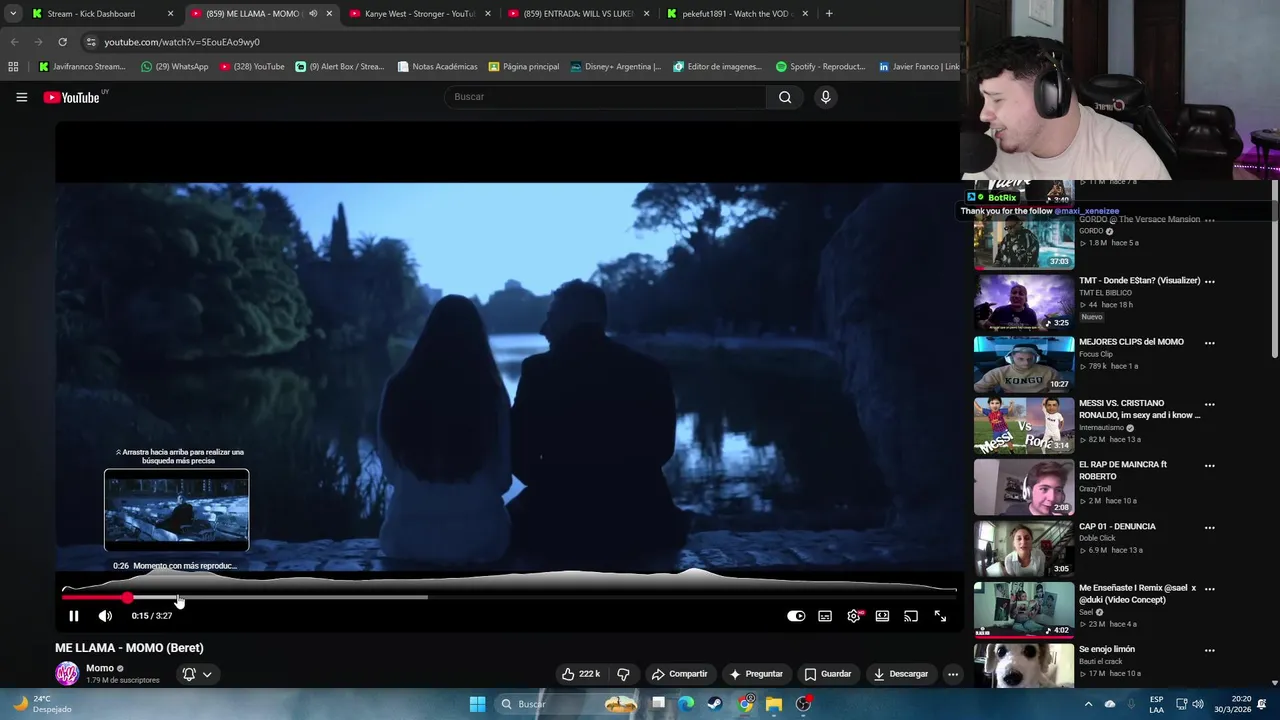Open the Compartir share dialog

pyautogui.click(x=679, y=674)
